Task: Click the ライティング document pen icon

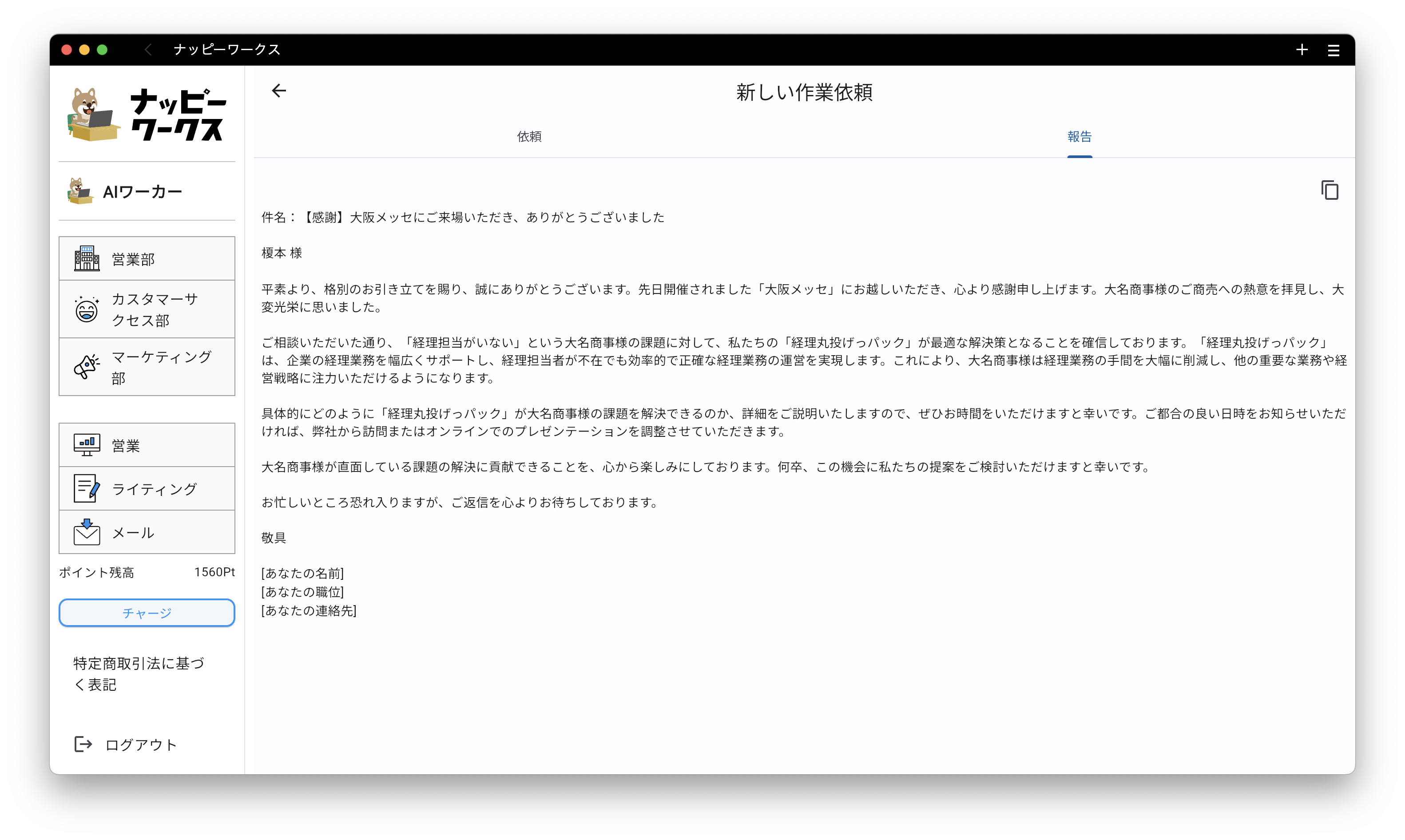Action: (87, 488)
